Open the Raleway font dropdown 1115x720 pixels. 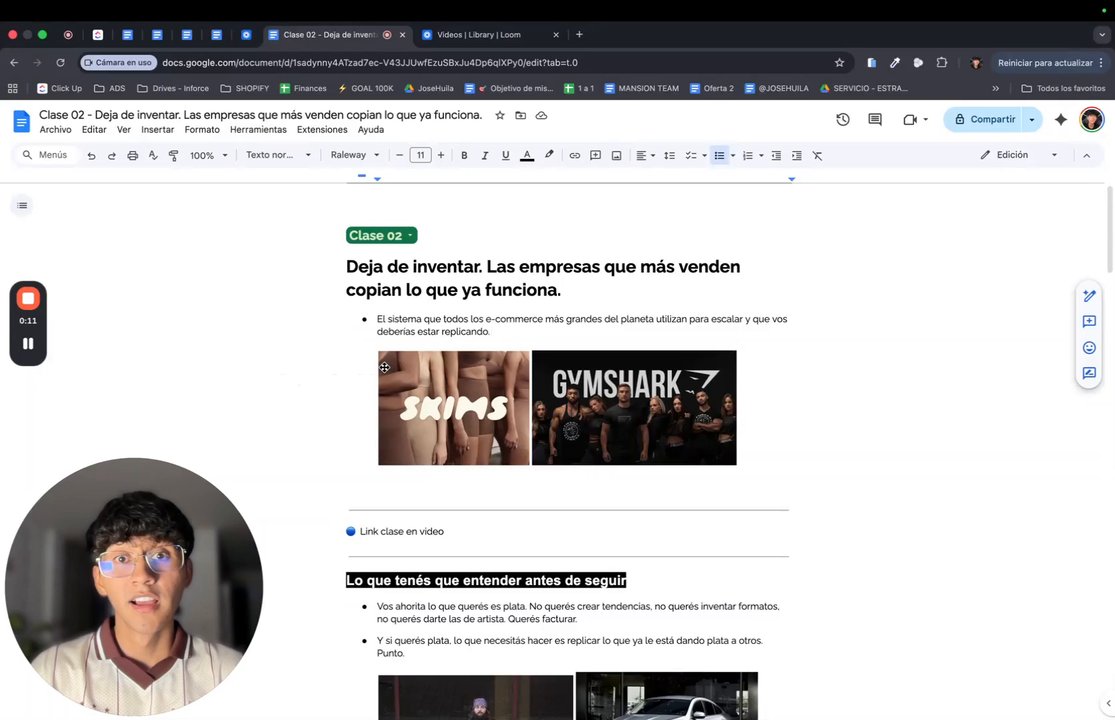(355, 155)
